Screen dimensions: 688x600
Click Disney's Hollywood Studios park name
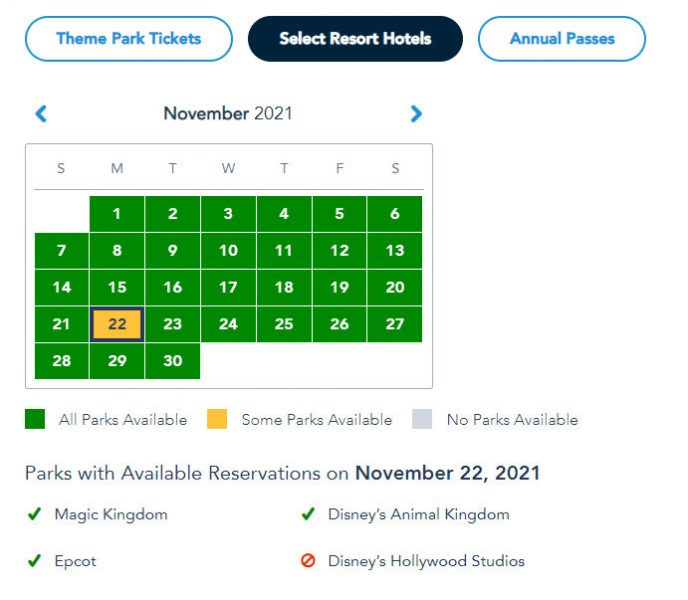click(x=426, y=562)
